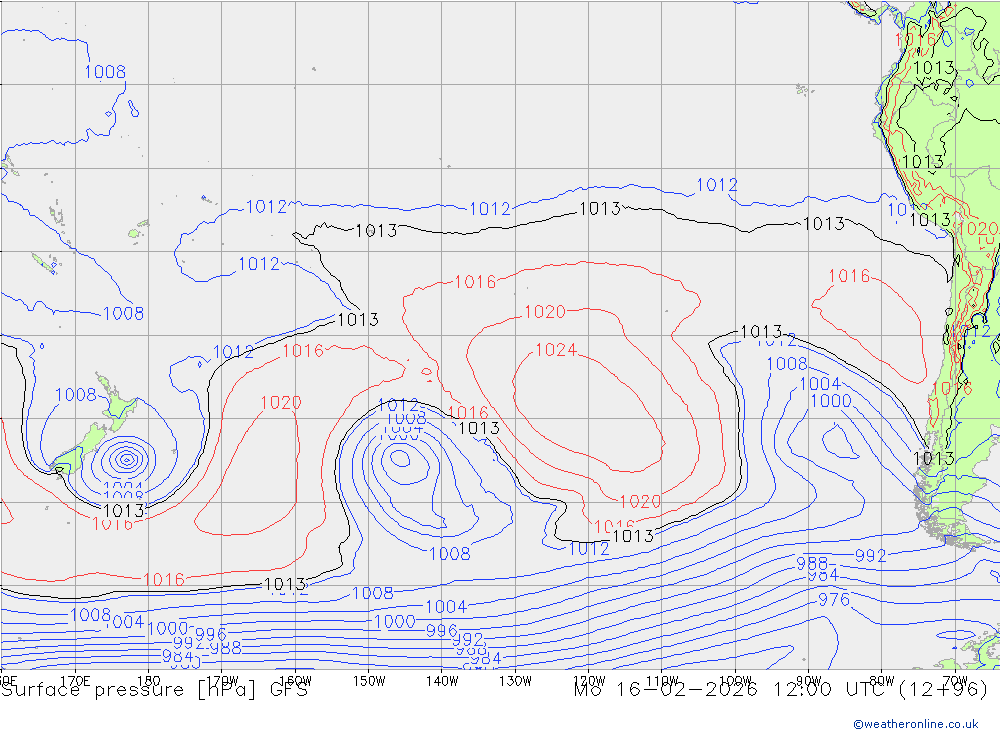Click the 140W longitude axis label
Screen dimensions: 1000x733
441,680
